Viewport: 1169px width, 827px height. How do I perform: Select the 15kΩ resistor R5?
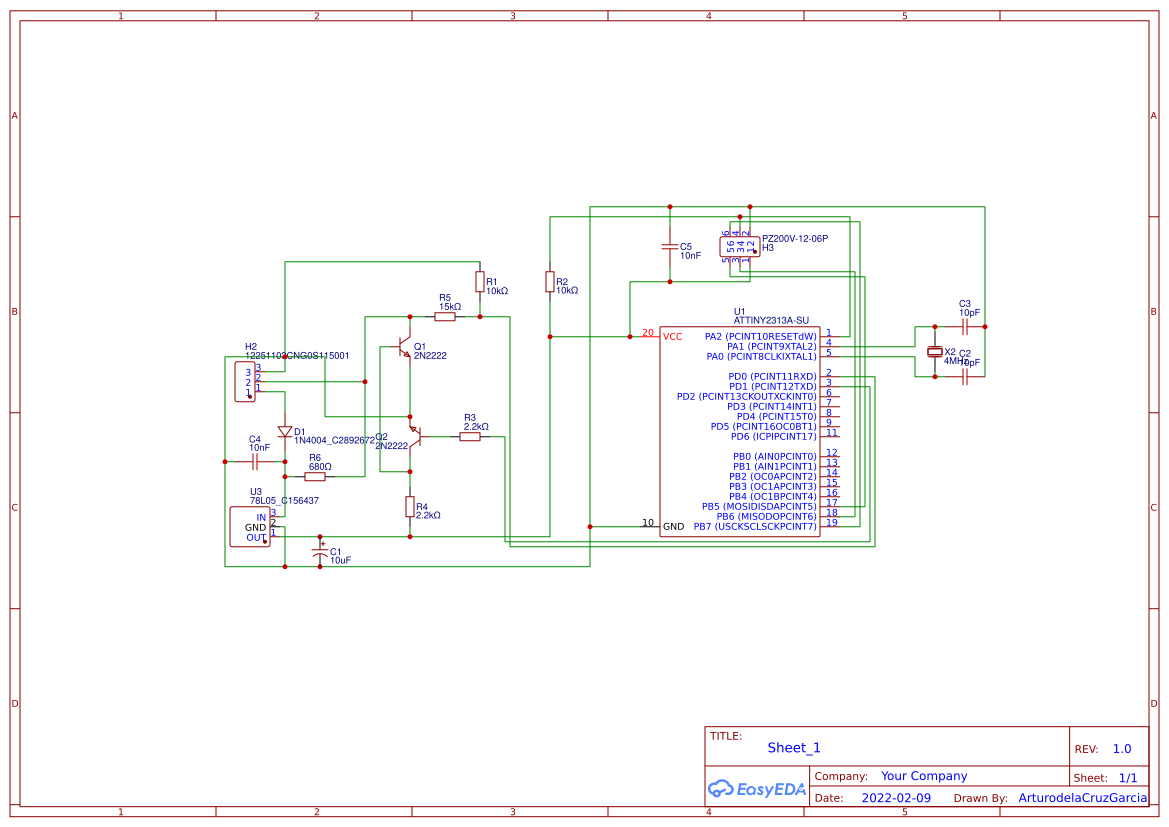[443, 315]
